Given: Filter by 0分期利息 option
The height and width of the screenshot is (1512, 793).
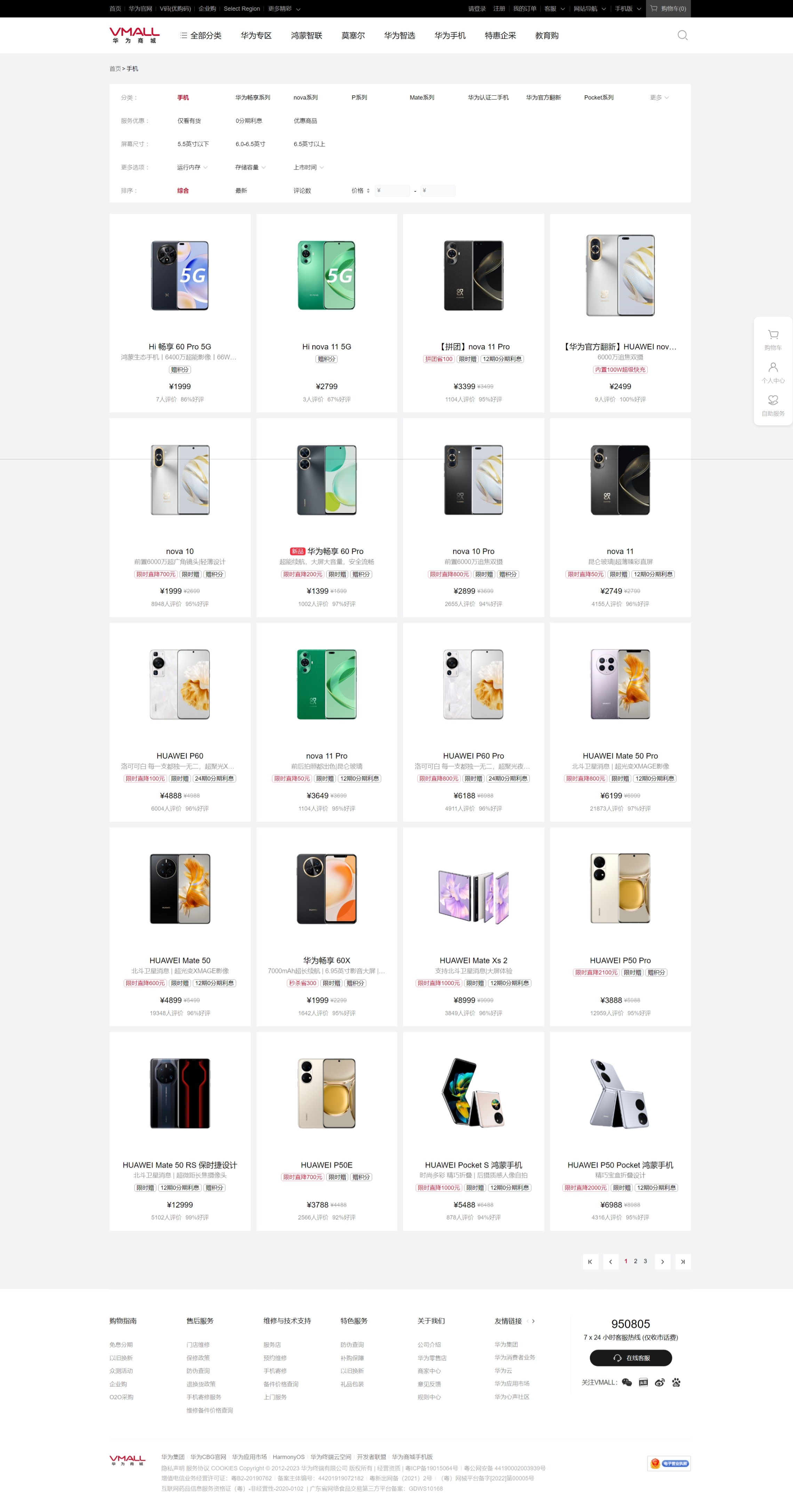Looking at the screenshot, I should [x=249, y=121].
